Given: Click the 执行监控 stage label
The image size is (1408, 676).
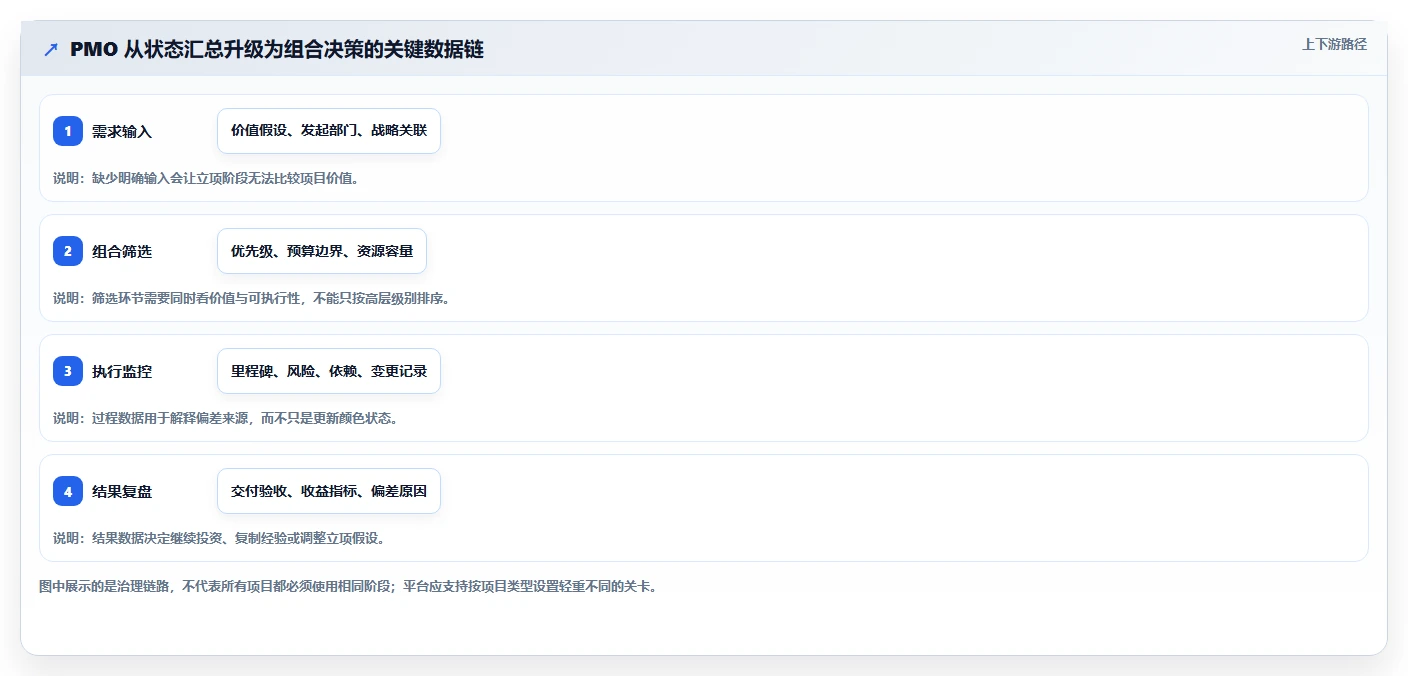Looking at the screenshot, I should click(122, 371).
